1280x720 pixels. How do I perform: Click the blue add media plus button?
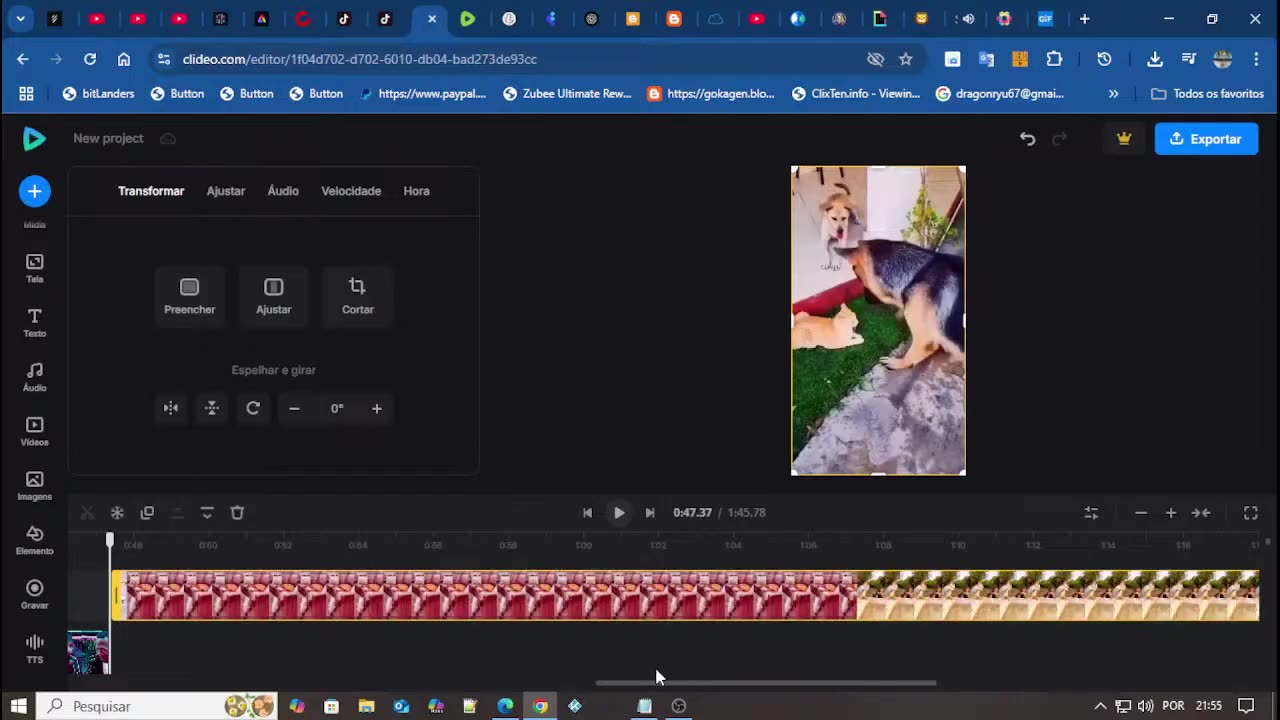click(x=34, y=191)
